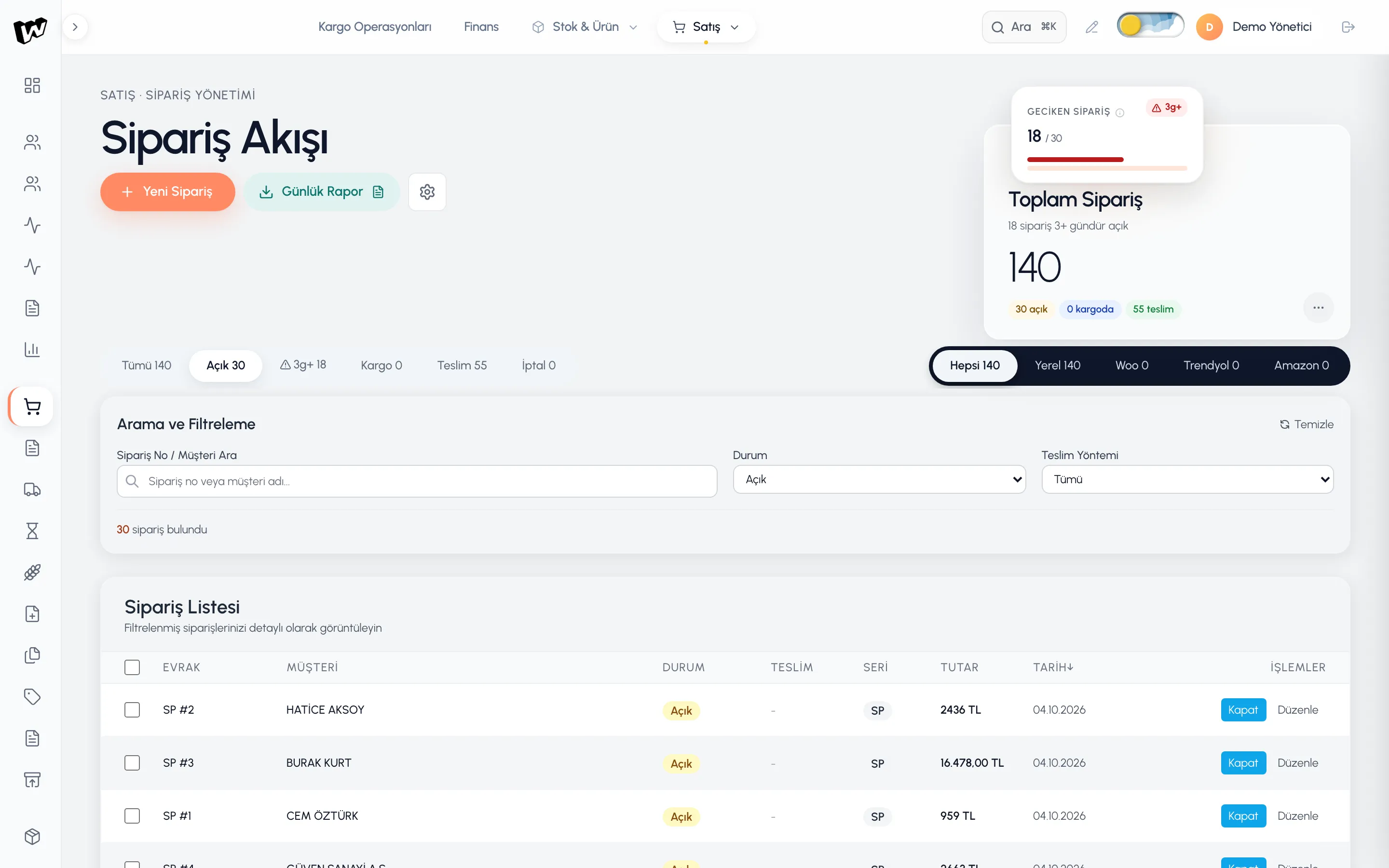Open the dashboard grid icon in sidebar
The width and height of the screenshot is (1389, 868).
(32, 85)
